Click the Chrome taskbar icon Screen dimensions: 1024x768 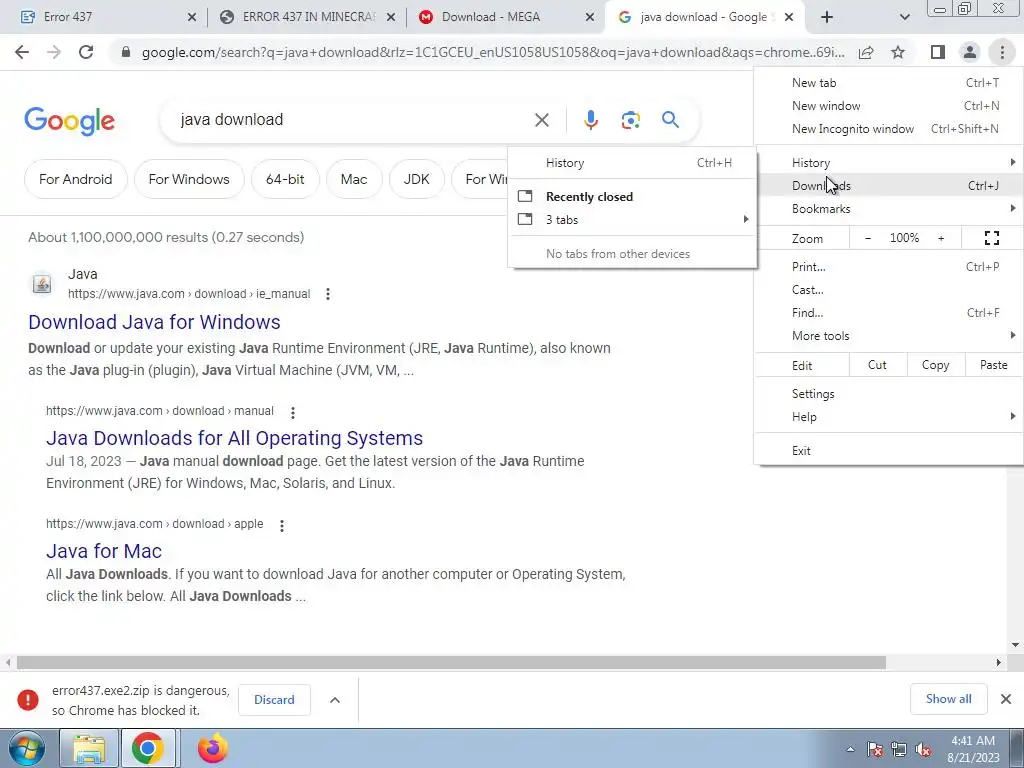pos(148,748)
